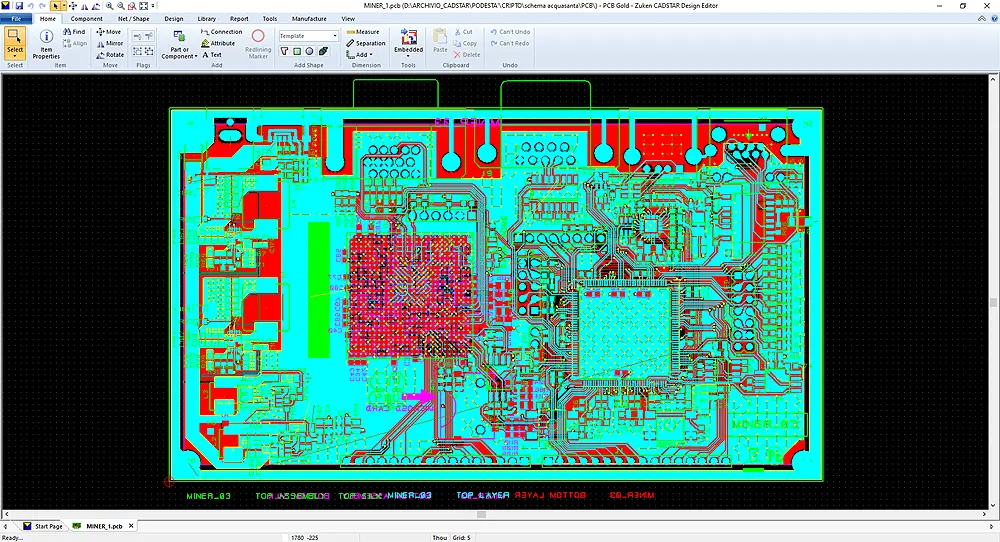Add a Connection
The width and height of the screenshot is (1000, 542).
tap(221, 31)
